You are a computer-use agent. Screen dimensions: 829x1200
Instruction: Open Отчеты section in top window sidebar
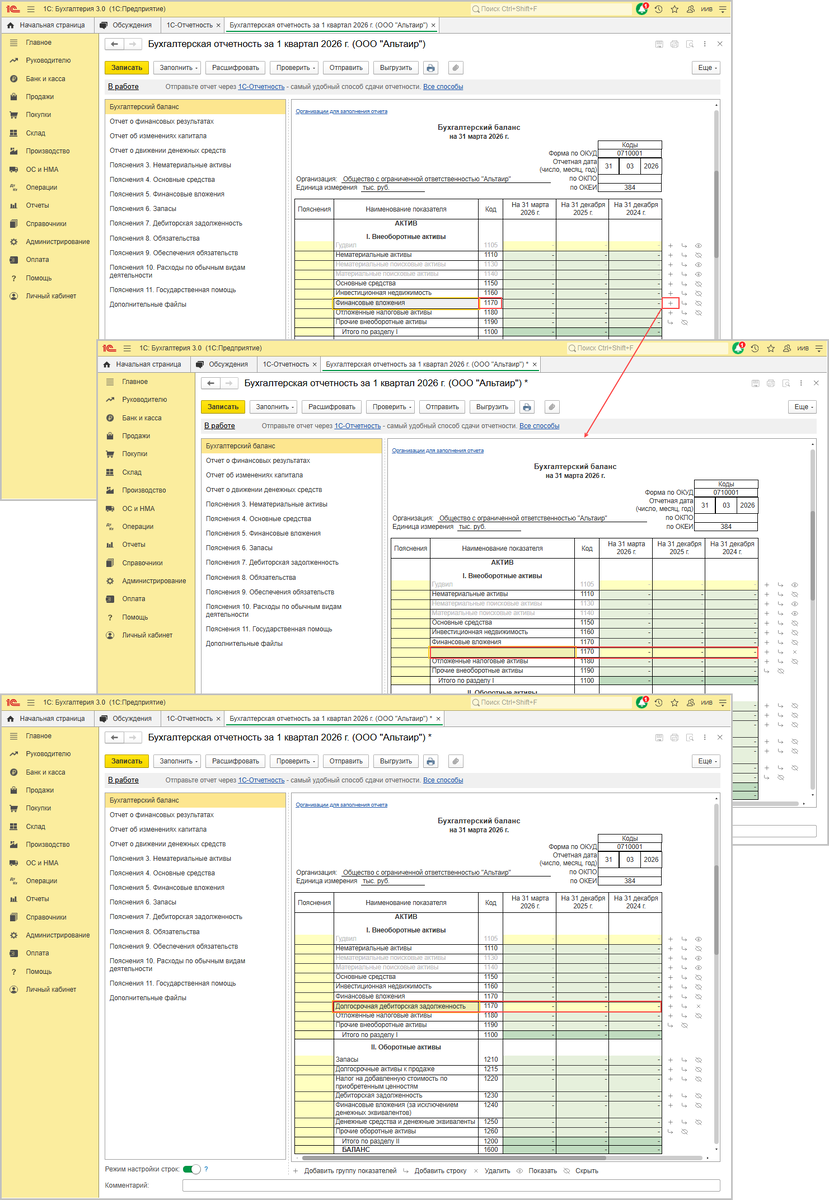pos(38,205)
